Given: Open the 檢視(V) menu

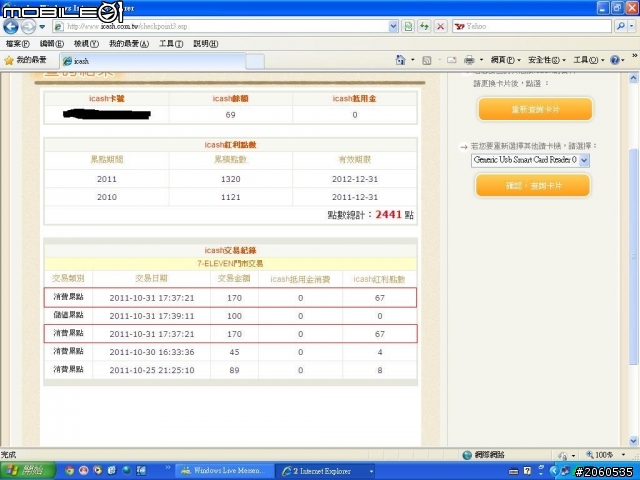Looking at the screenshot, I should (86, 44).
